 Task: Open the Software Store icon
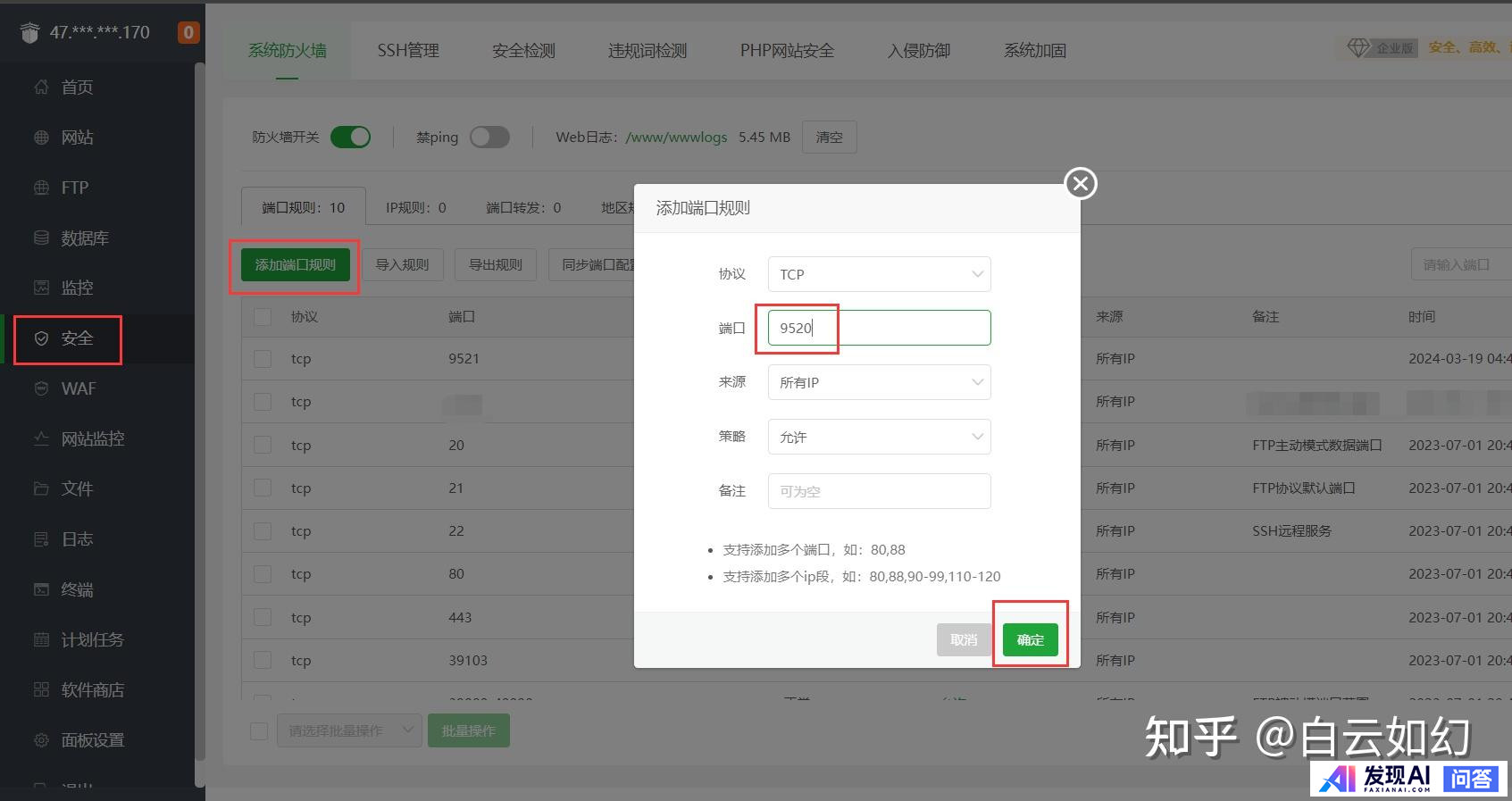pyautogui.click(x=41, y=689)
